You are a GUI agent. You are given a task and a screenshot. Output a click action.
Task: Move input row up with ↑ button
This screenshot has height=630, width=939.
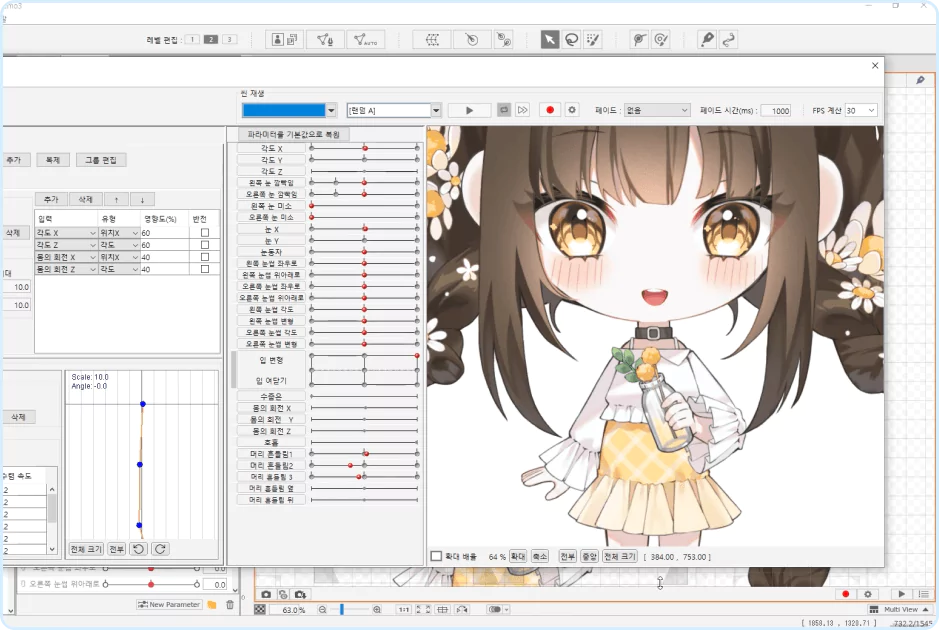(x=116, y=199)
